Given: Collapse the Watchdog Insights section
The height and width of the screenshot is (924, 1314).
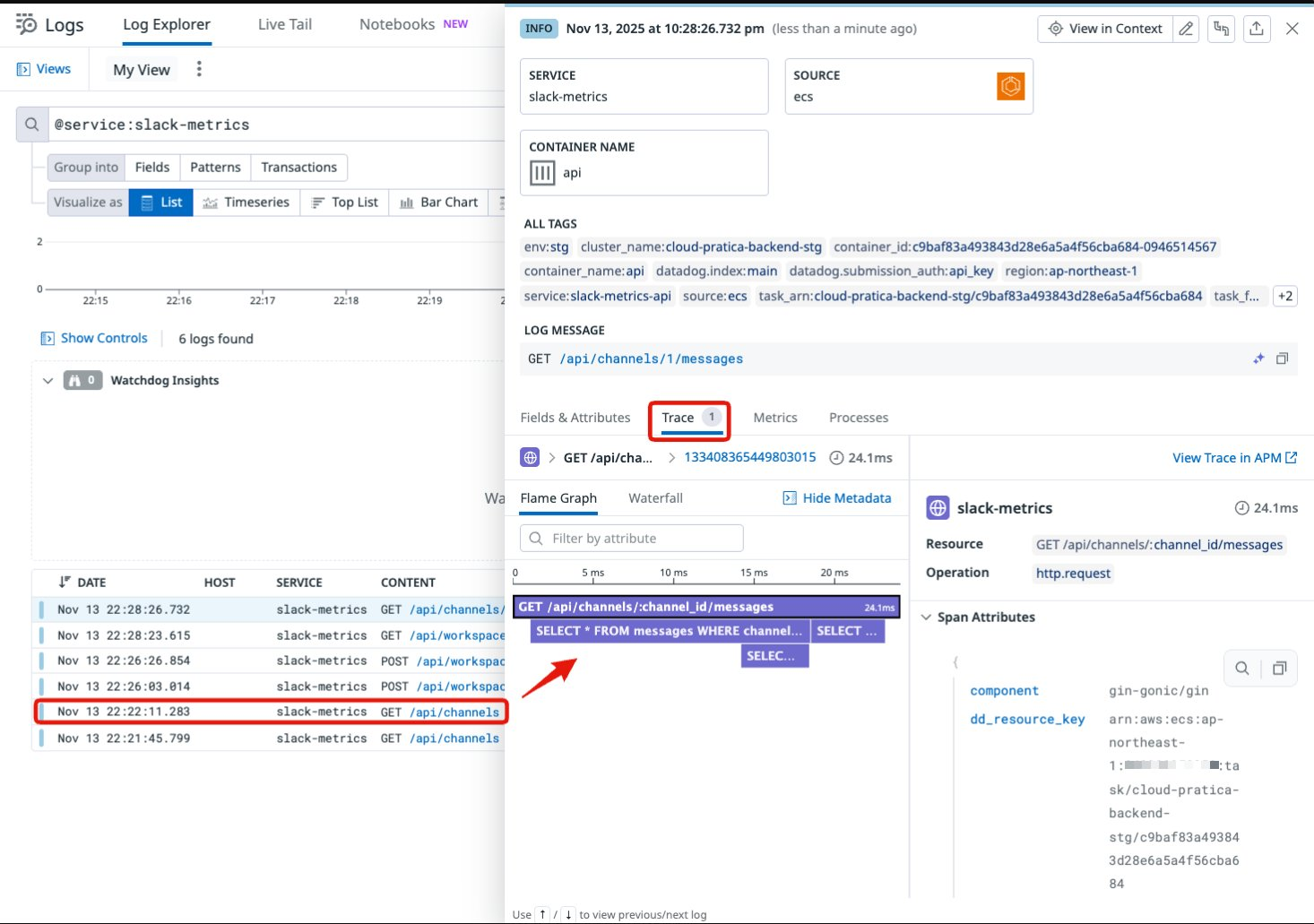Looking at the screenshot, I should click(48, 380).
